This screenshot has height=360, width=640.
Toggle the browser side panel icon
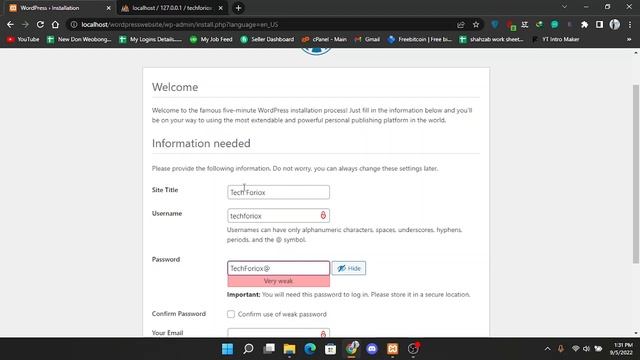pyautogui.click(x=599, y=24)
